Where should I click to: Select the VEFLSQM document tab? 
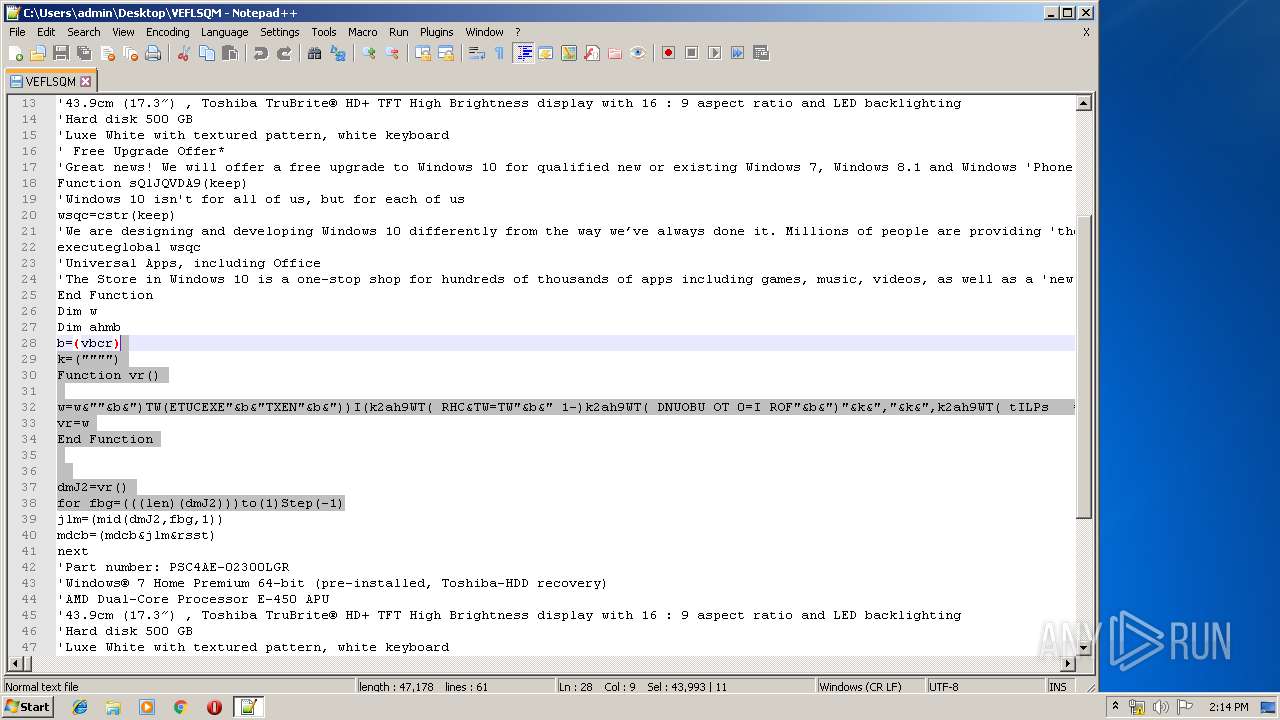coord(49,82)
